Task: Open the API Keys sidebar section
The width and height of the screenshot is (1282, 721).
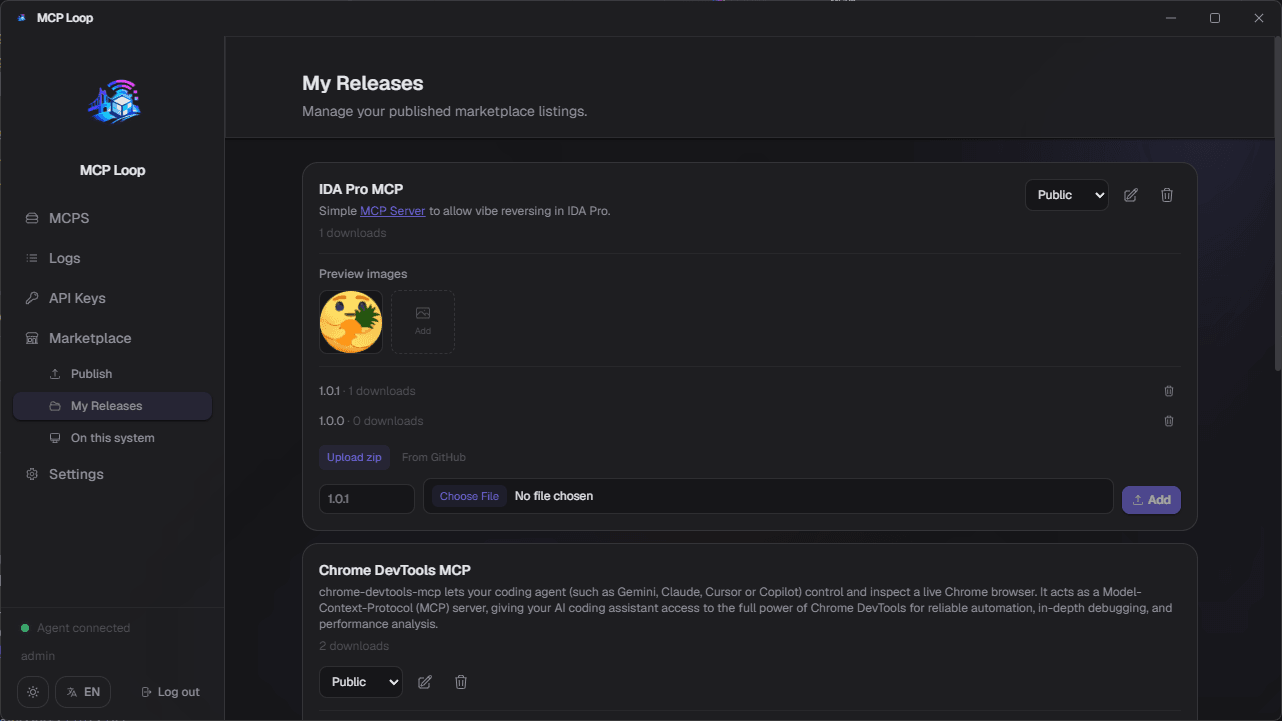Action: click(112, 298)
